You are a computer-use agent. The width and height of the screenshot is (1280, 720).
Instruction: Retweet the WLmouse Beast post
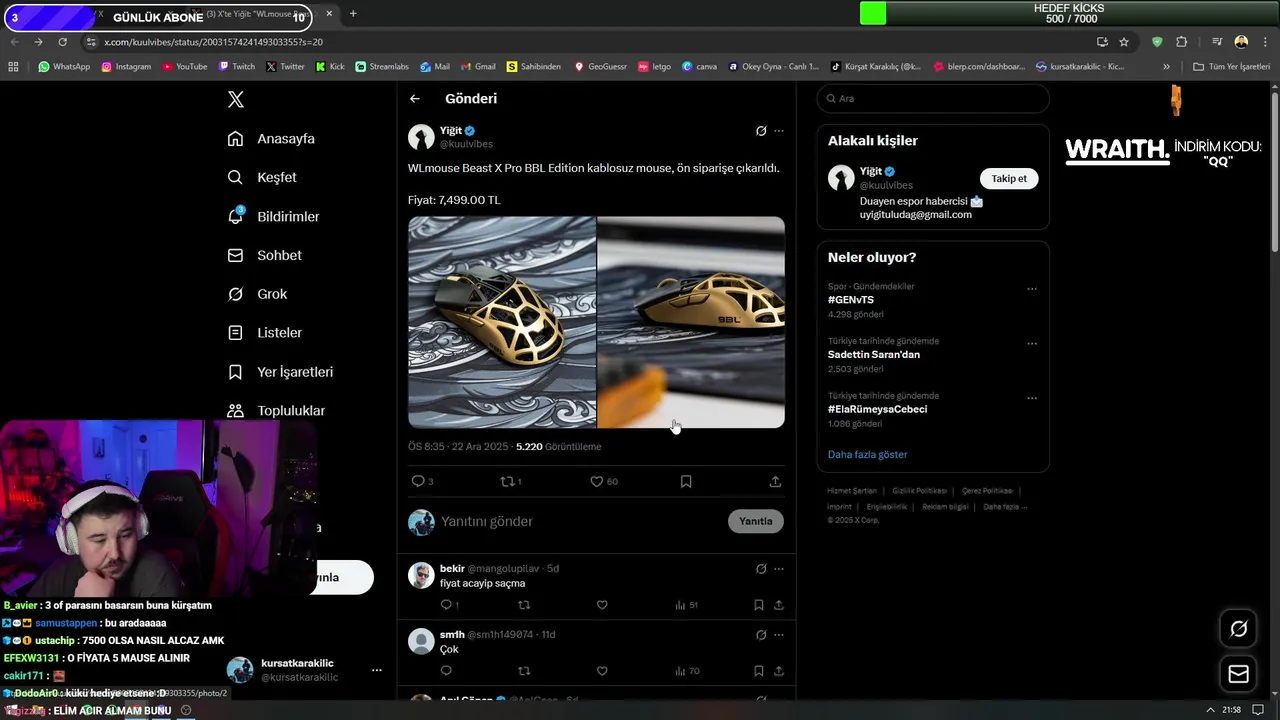[x=506, y=481]
